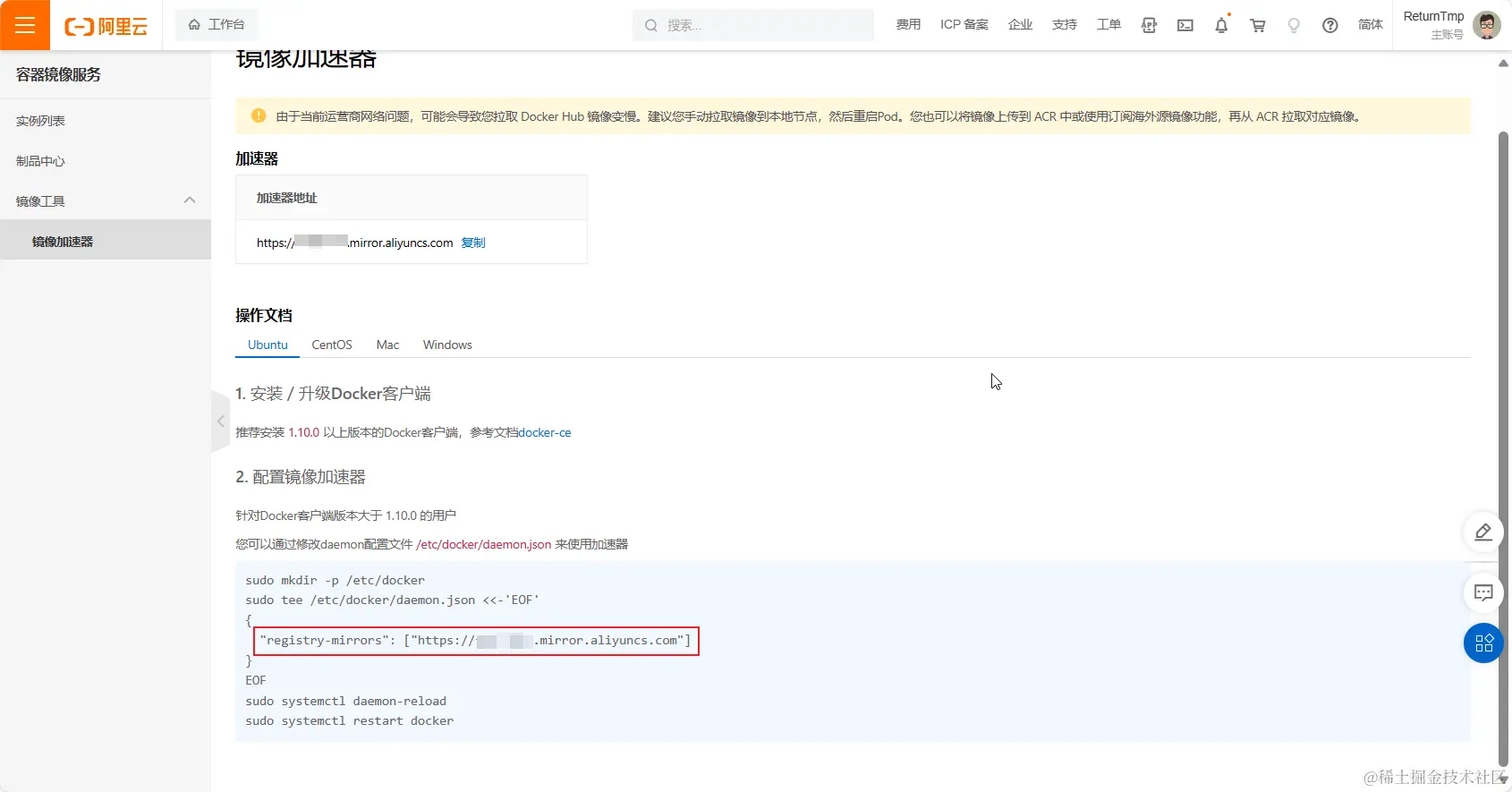This screenshot has height=792, width=1512.
Task: Switch to the Mac tab
Action: (x=387, y=345)
